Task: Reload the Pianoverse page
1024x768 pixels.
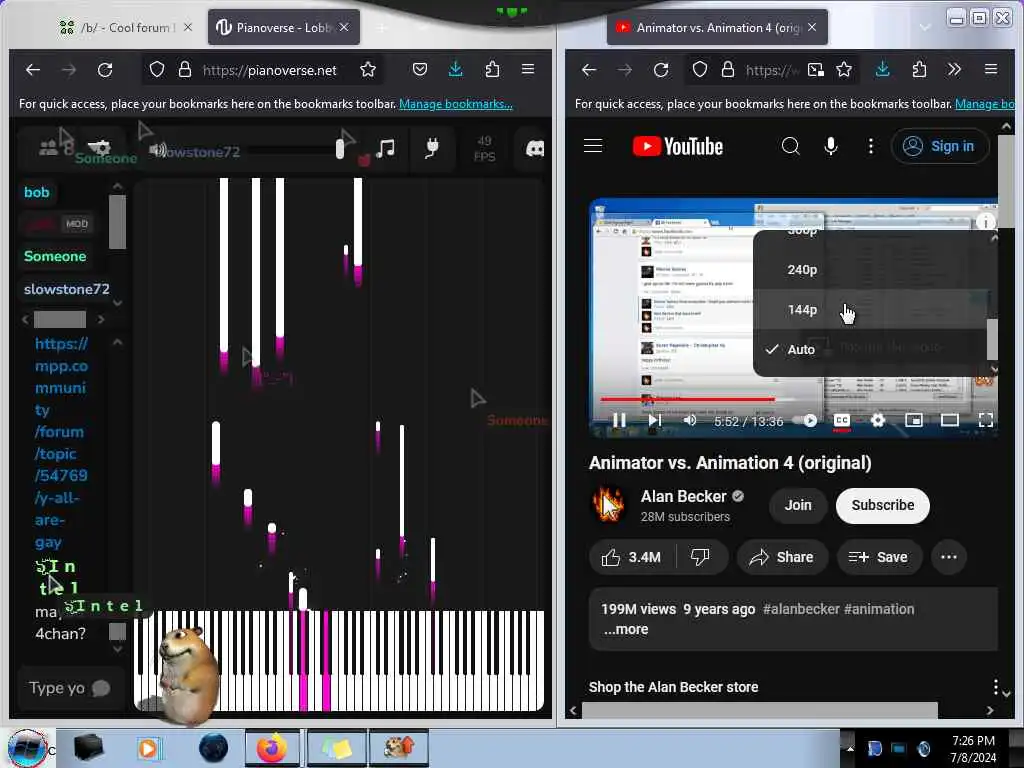Action: point(105,70)
